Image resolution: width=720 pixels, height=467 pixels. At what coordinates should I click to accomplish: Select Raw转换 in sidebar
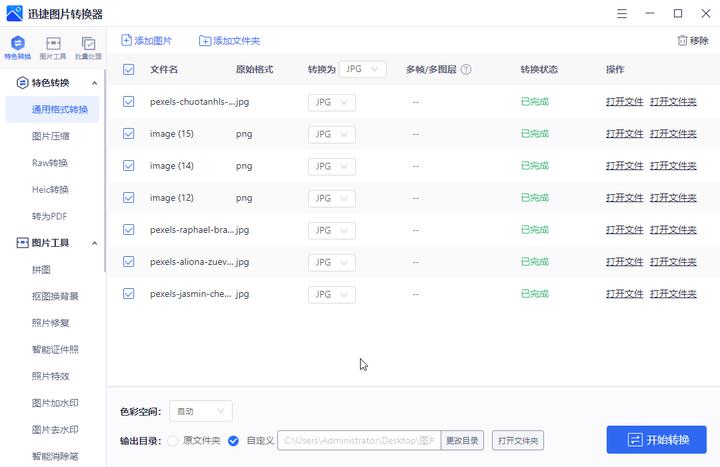[x=50, y=163]
